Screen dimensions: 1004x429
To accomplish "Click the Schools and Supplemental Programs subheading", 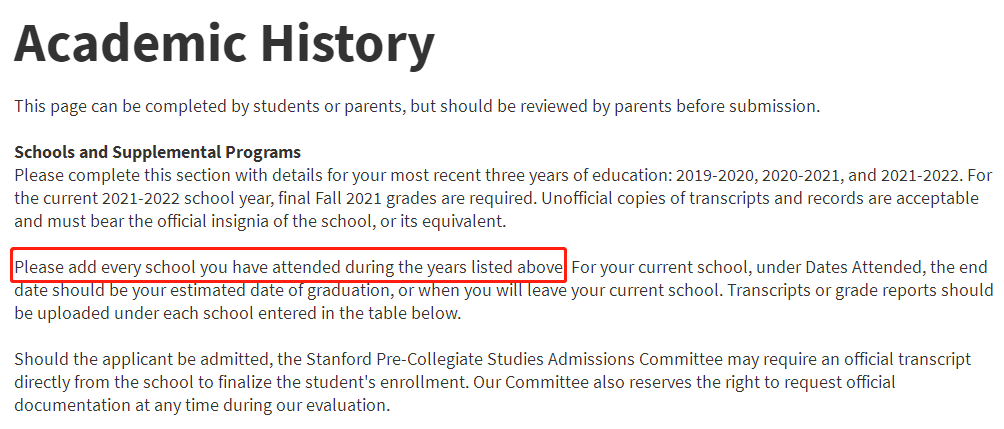I will click(x=157, y=152).
